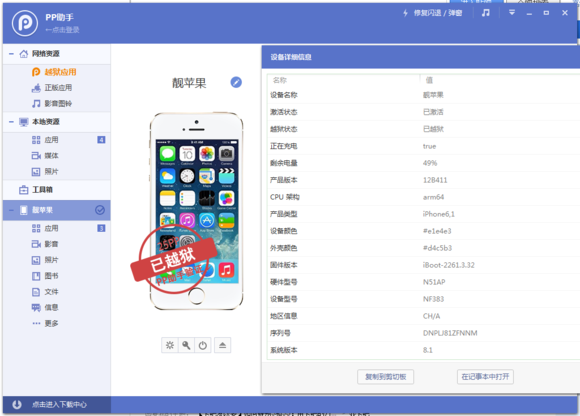Open the title bar dropdown menu arrow

point(512,13)
